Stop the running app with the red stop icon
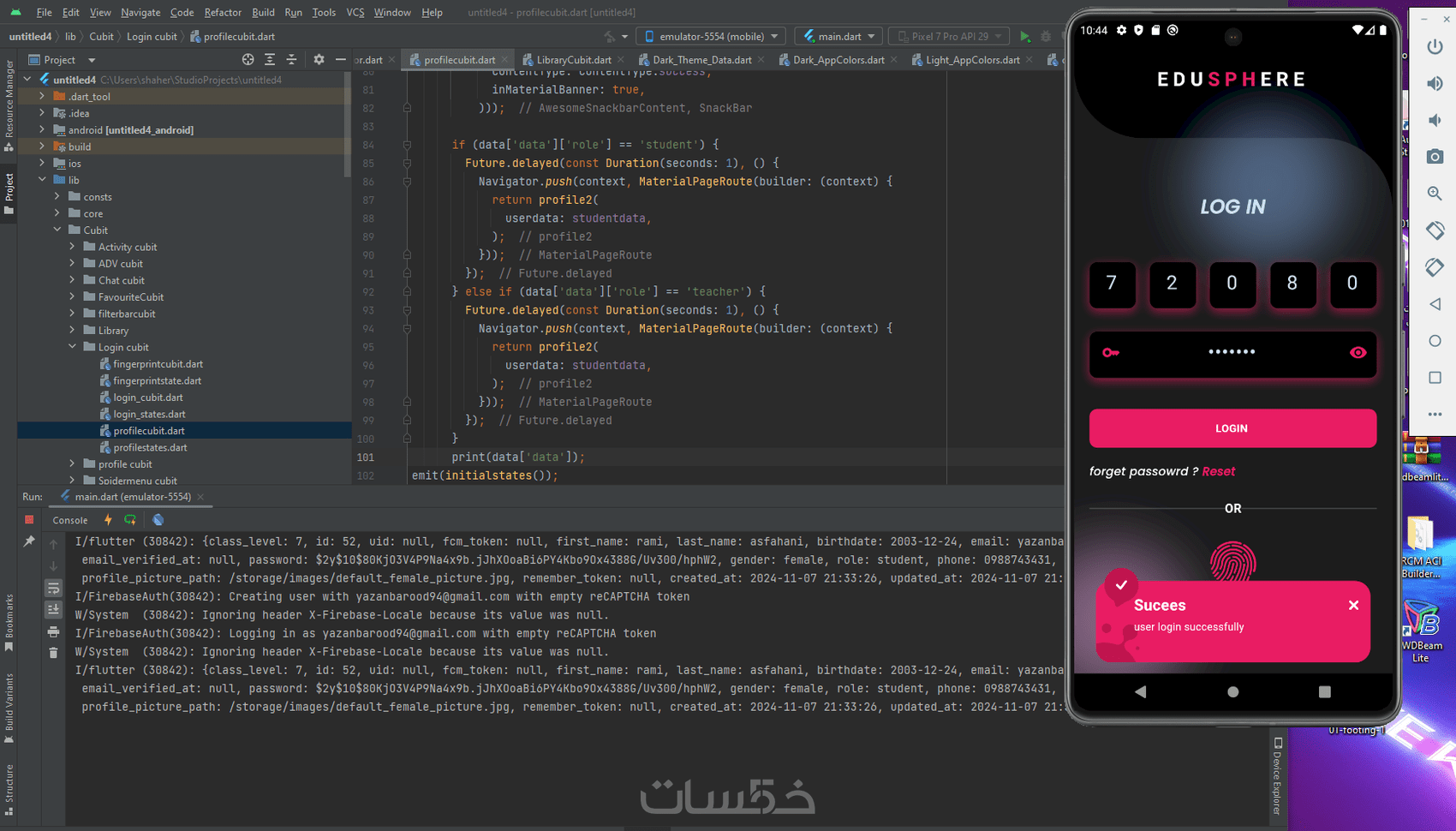The width and height of the screenshot is (1456, 831). 29,520
